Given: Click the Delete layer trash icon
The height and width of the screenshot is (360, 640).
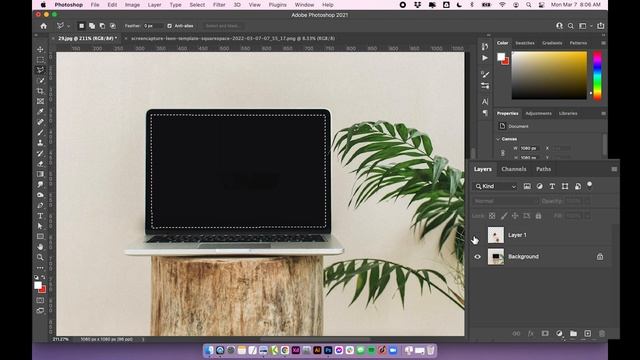Looking at the screenshot, I should [602, 333].
